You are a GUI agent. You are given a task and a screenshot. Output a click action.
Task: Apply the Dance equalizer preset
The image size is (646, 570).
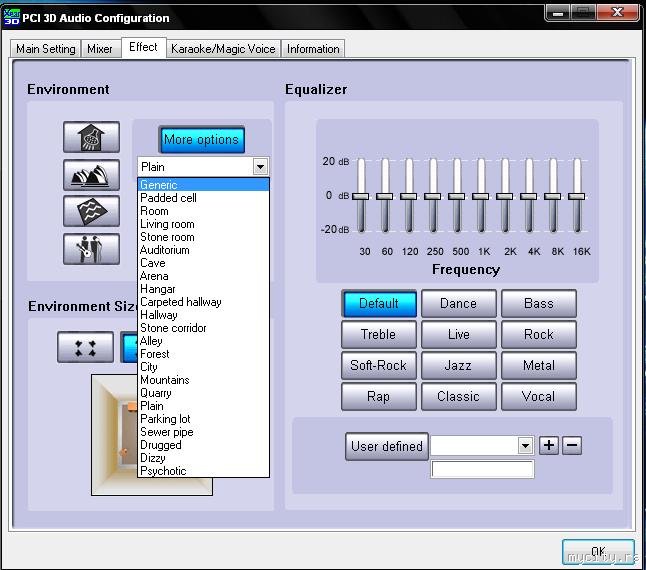[459, 304]
